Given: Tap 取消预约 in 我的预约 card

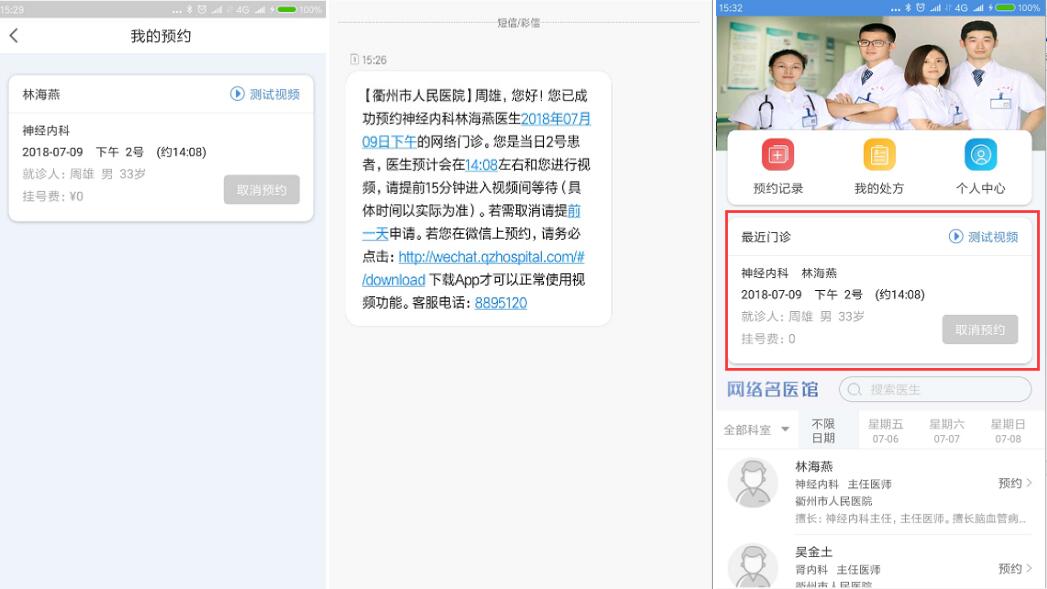Looking at the screenshot, I should (x=262, y=190).
